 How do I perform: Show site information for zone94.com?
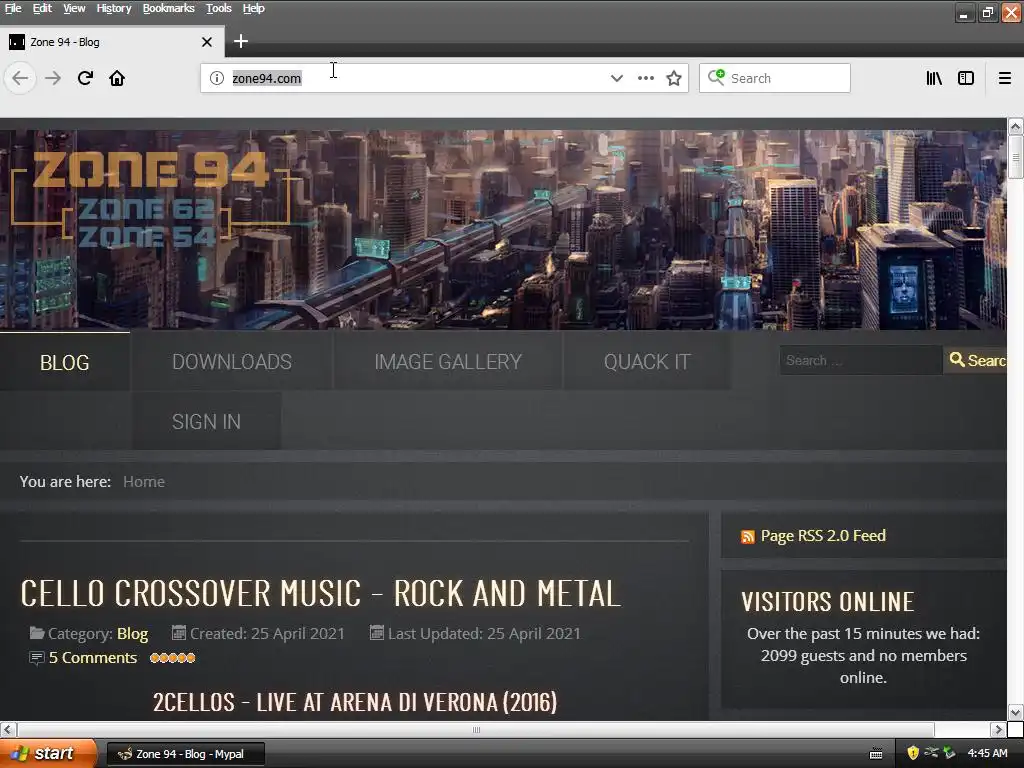pos(217,78)
